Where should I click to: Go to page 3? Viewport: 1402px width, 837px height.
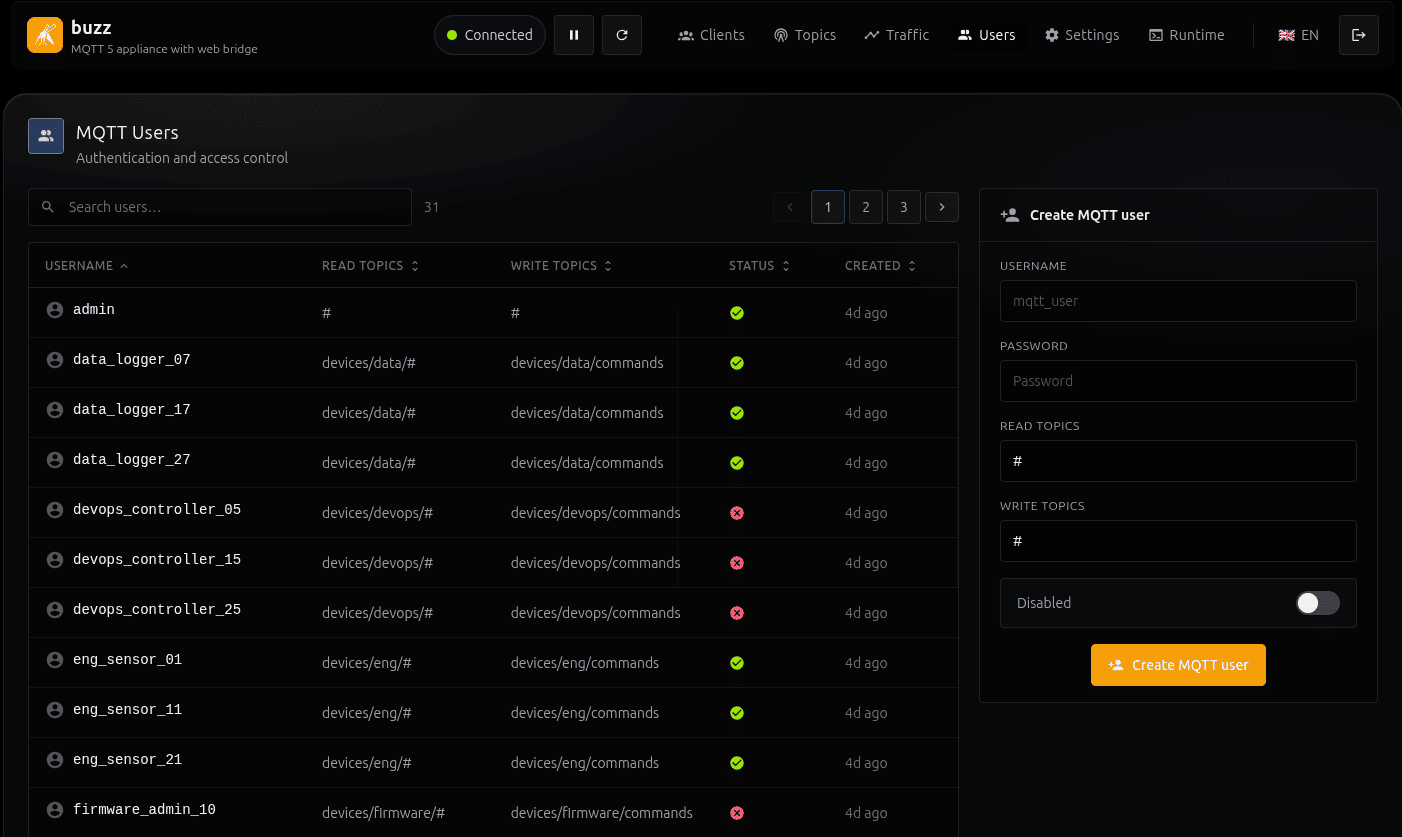(904, 207)
